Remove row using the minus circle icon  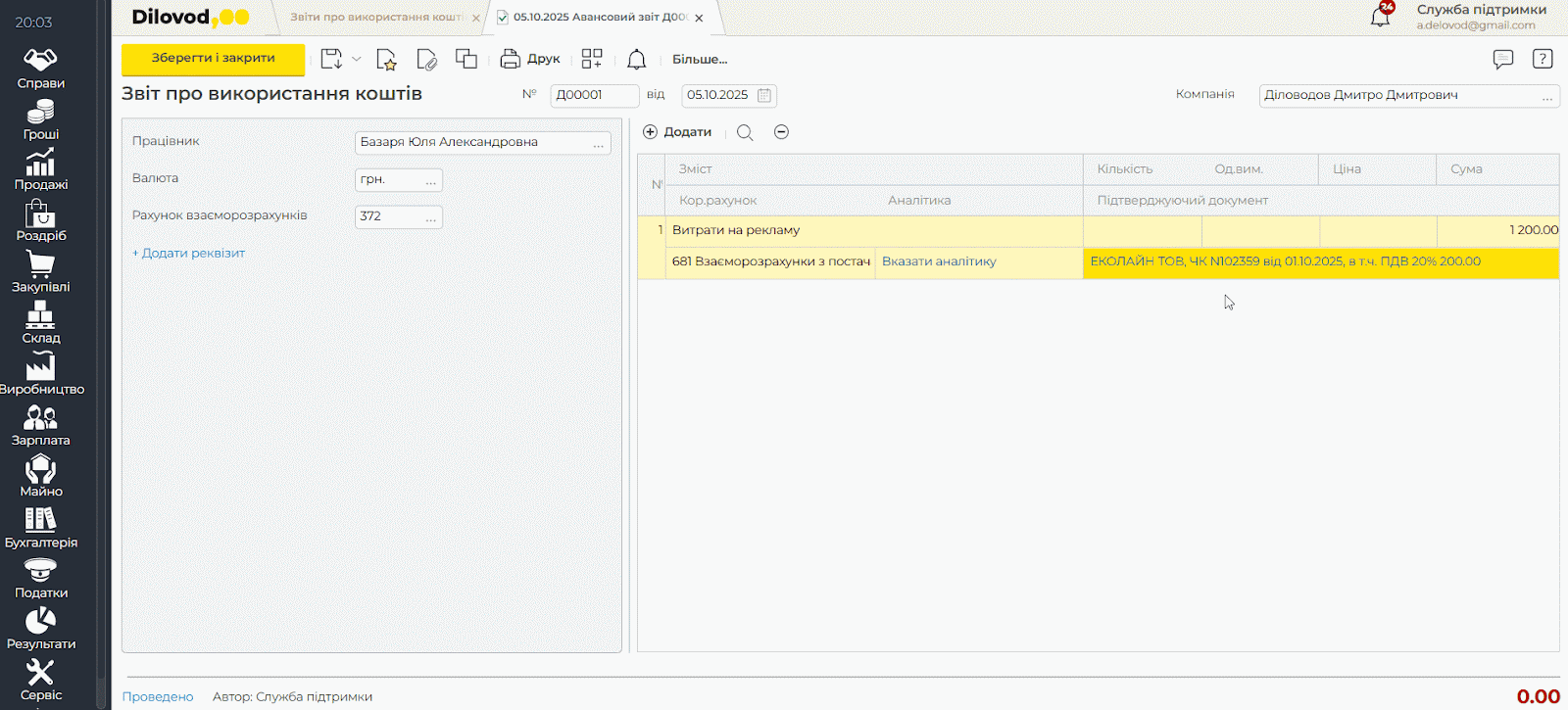[781, 132]
